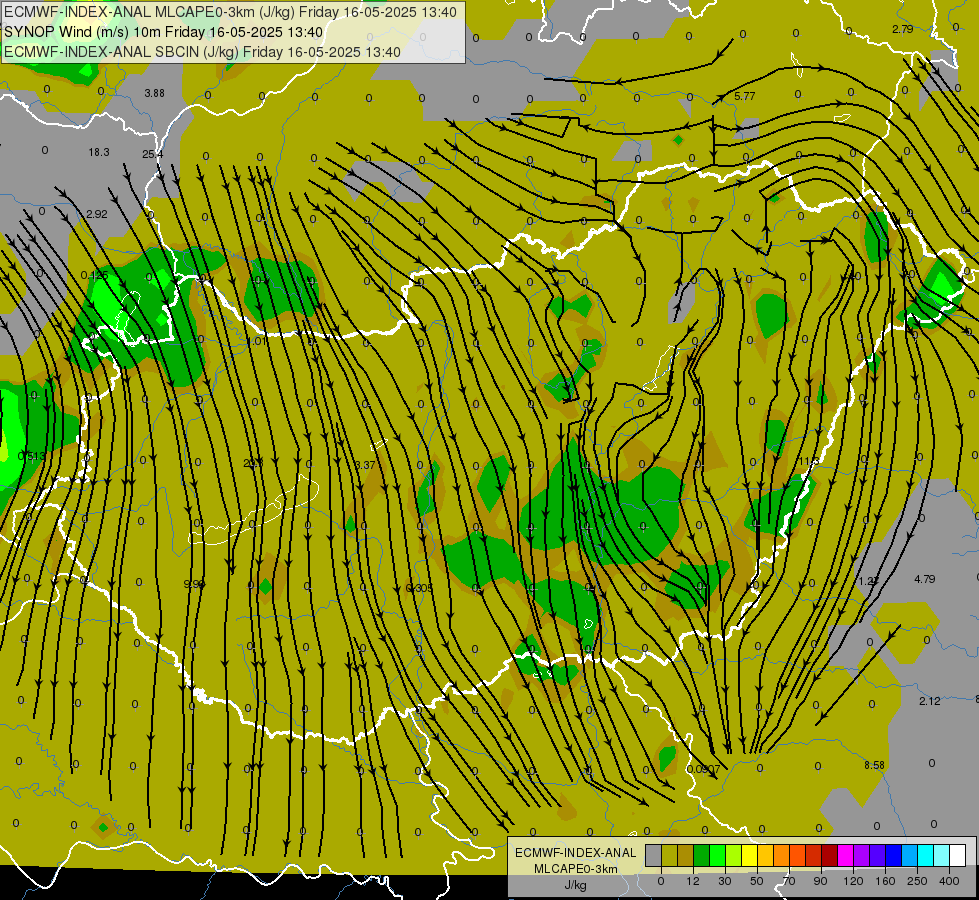Click the map value 2.79
The height and width of the screenshot is (900, 979).
coord(902,29)
